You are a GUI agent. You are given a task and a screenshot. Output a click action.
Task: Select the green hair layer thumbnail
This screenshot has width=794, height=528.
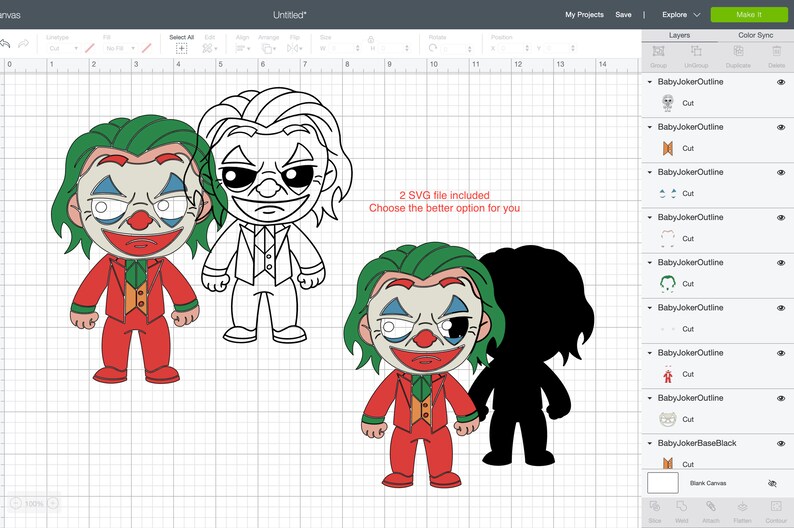(x=667, y=283)
